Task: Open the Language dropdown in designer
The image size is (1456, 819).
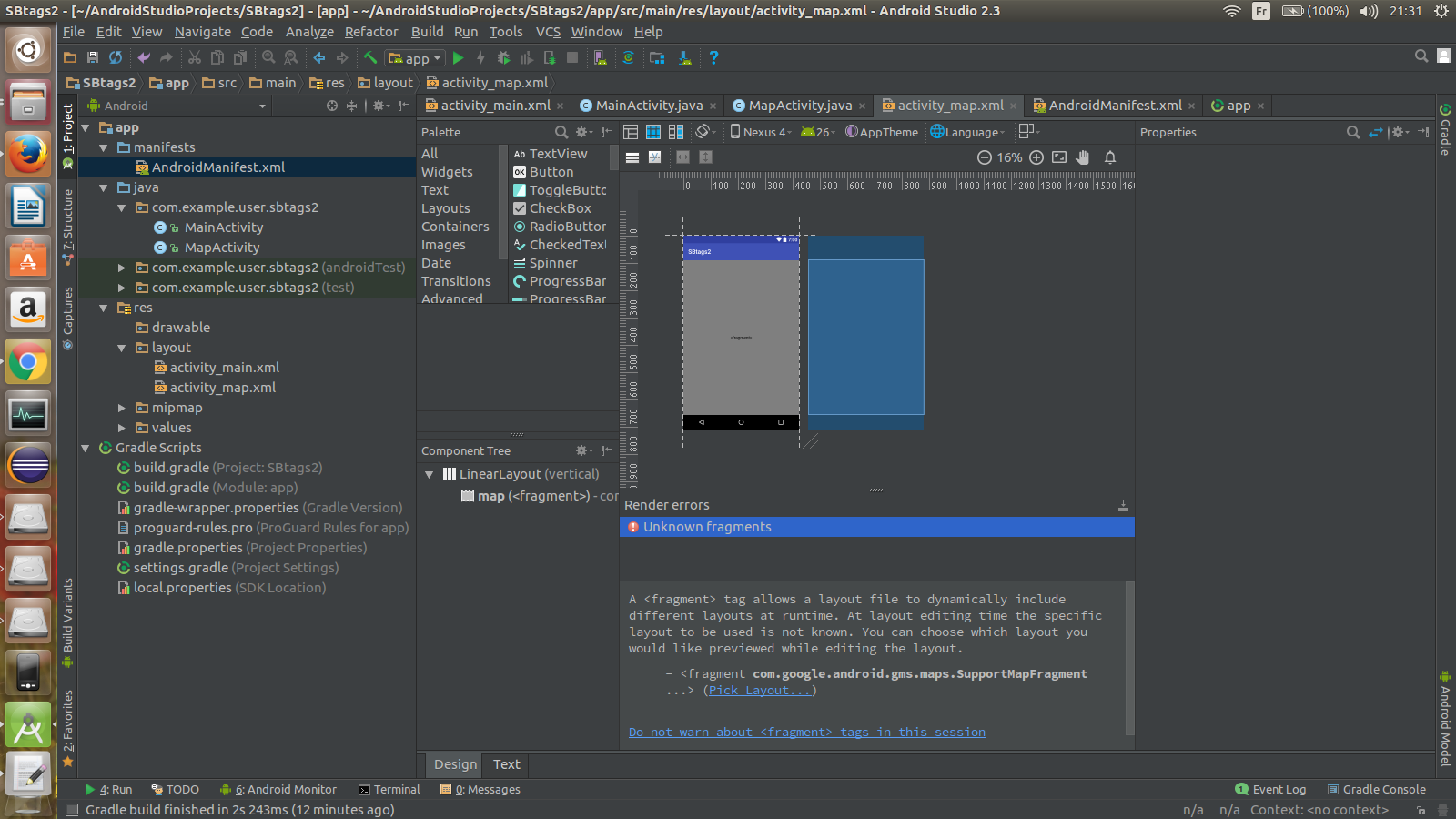Action: 967,132
